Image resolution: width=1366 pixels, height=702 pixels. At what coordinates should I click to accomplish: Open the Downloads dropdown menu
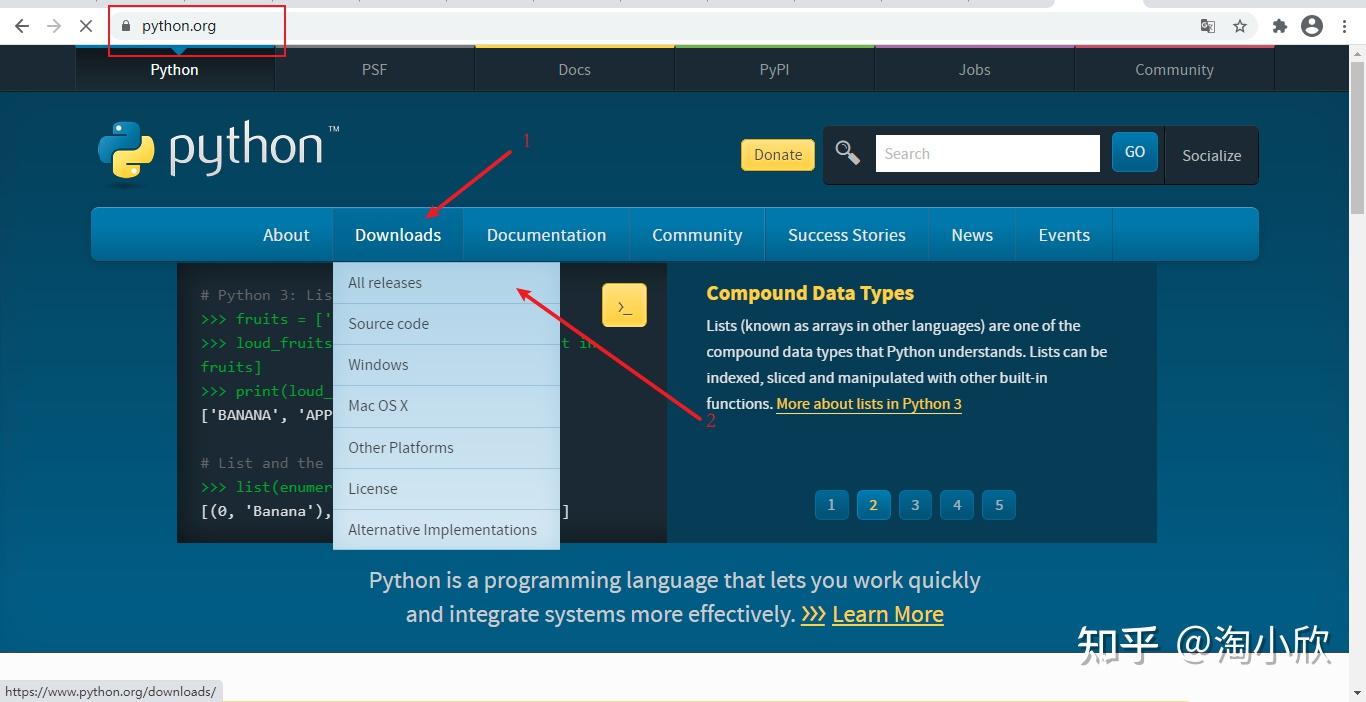398,234
